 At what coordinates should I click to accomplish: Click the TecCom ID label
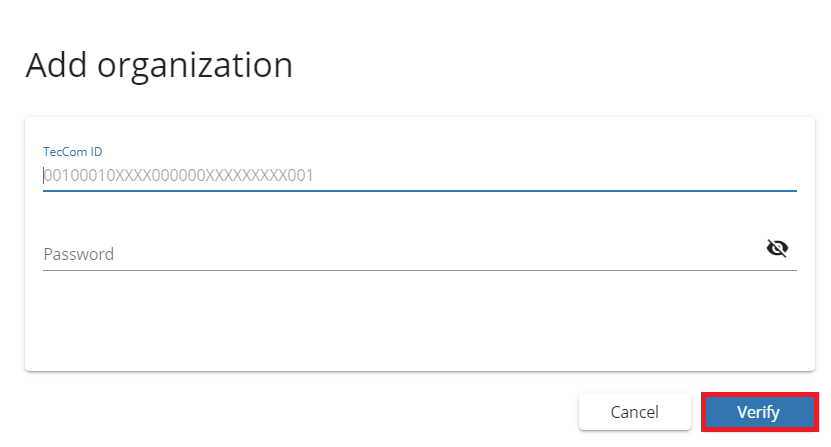73,152
